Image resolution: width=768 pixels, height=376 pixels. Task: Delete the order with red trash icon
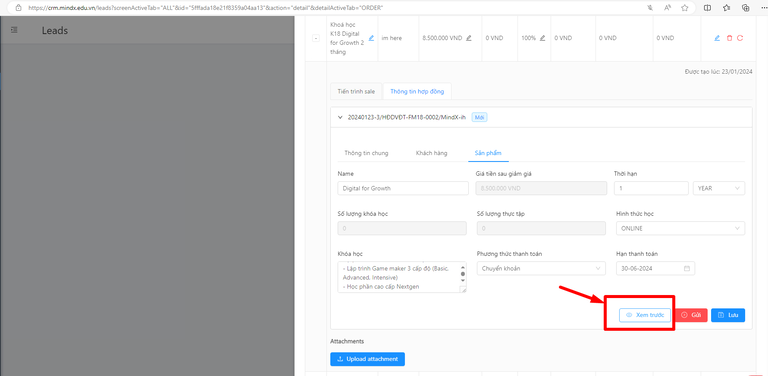pyautogui.click(x=729, y=38)
